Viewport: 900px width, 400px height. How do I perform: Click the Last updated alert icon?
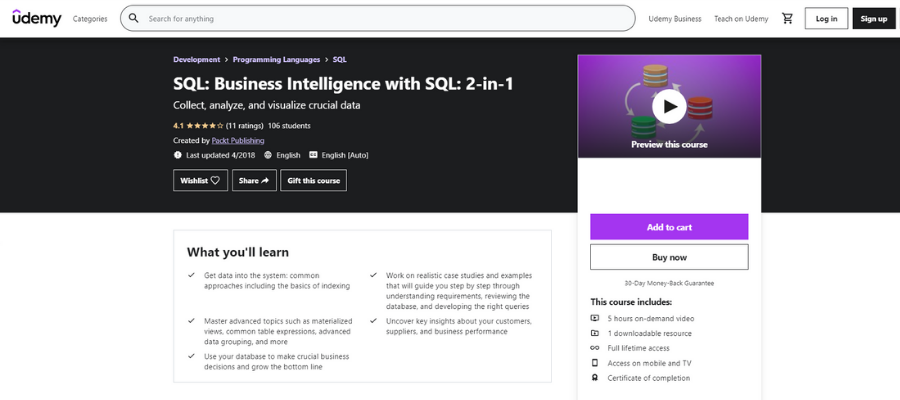pos(177,155)
